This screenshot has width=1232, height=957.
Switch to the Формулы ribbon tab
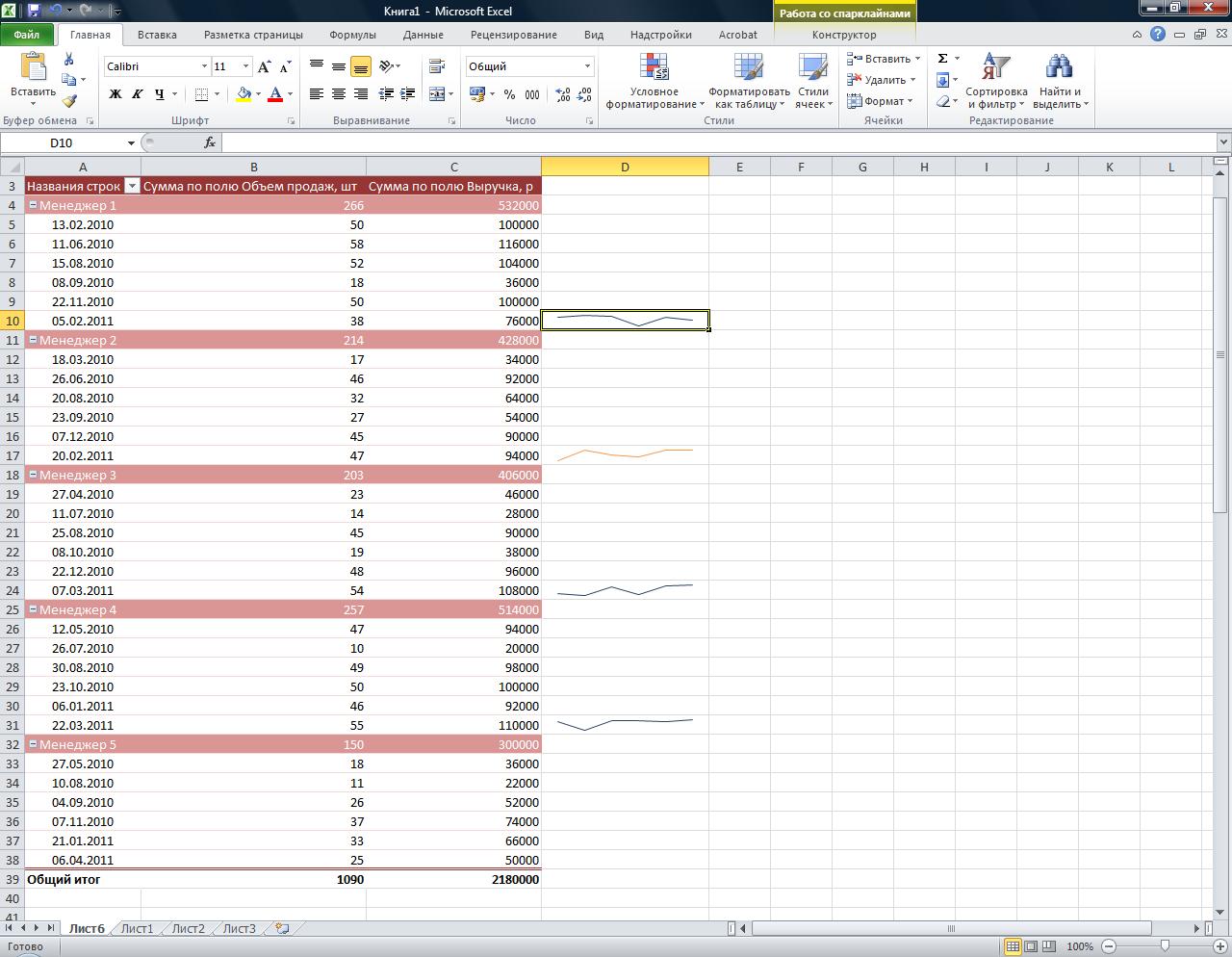pos(352,35)
